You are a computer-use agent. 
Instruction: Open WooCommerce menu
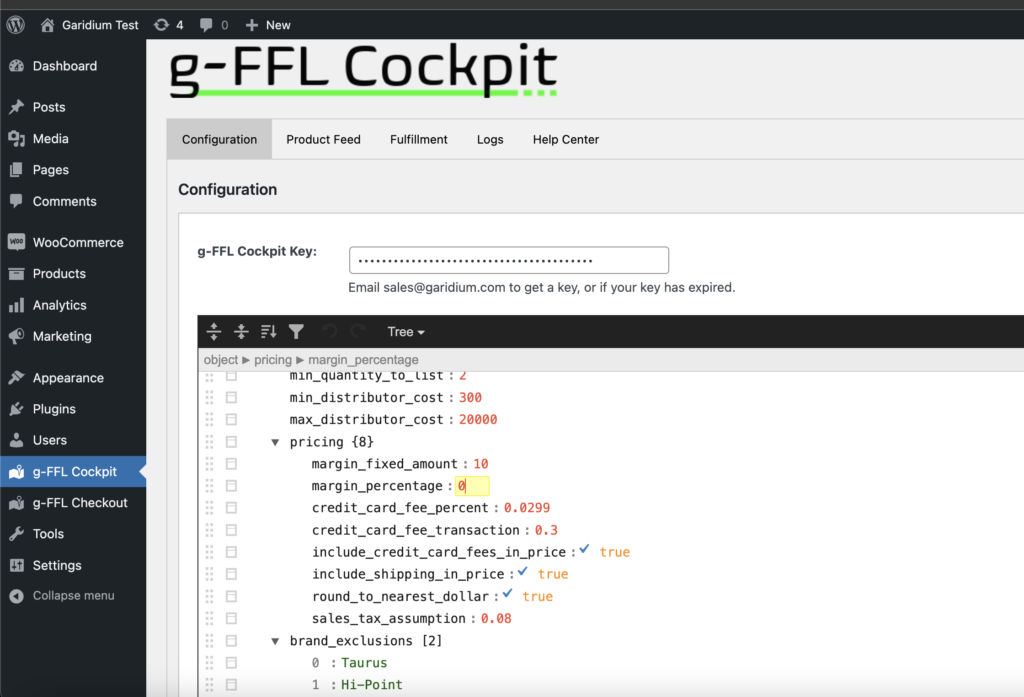click(78, 242)
